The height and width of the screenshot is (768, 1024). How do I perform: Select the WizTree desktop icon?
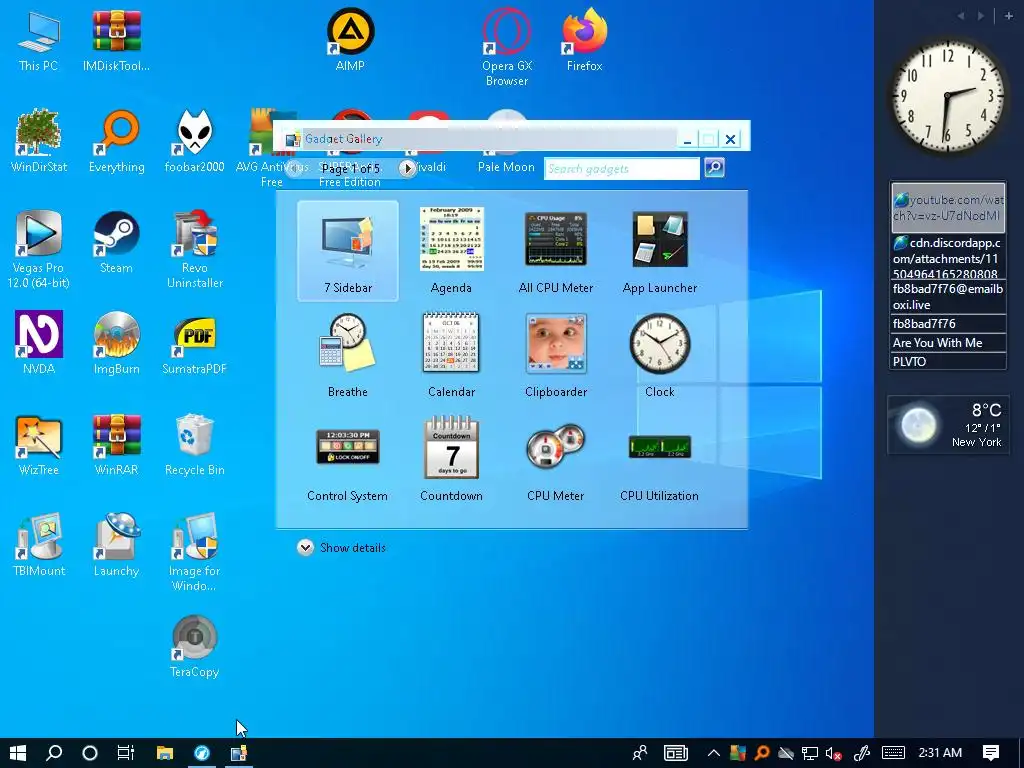39,444
